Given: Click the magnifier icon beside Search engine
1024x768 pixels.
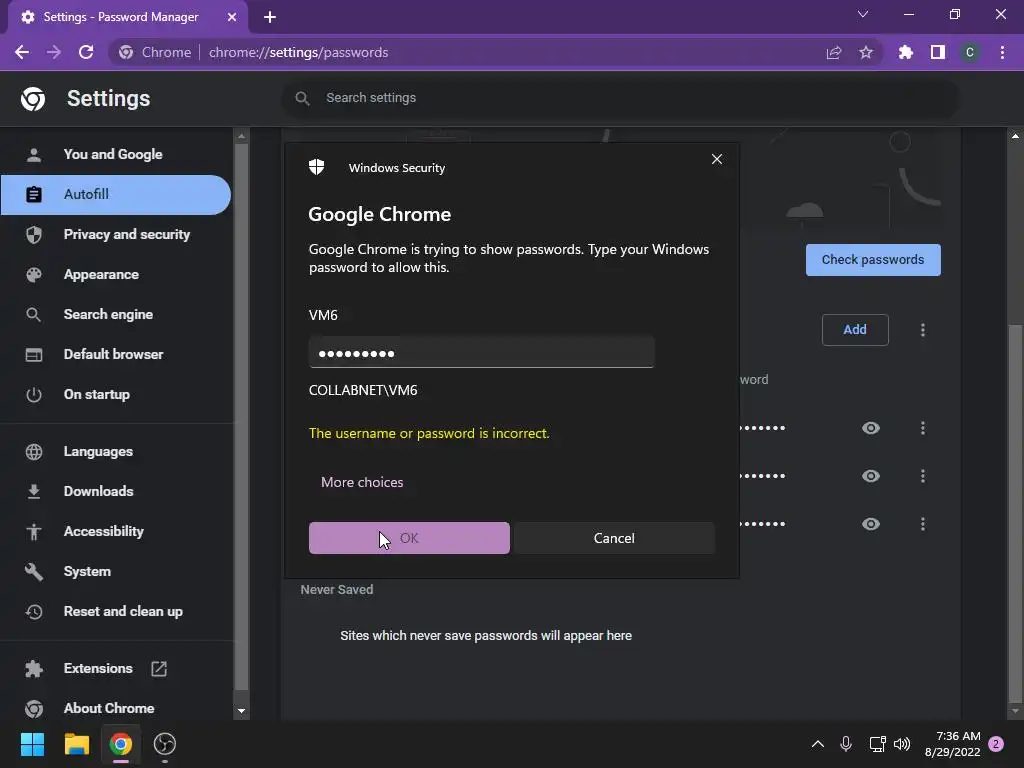Looking at the screenshot, I should [34, 314].
